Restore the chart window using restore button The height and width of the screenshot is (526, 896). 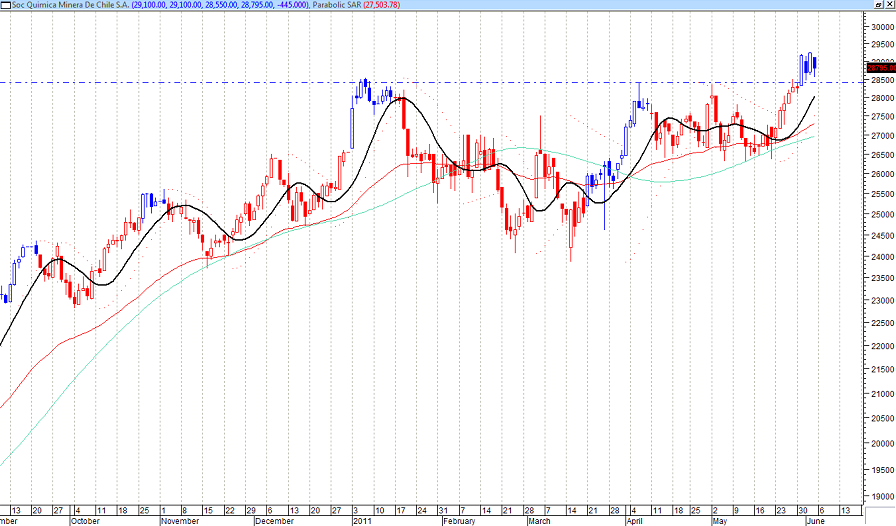coord(879,5)
